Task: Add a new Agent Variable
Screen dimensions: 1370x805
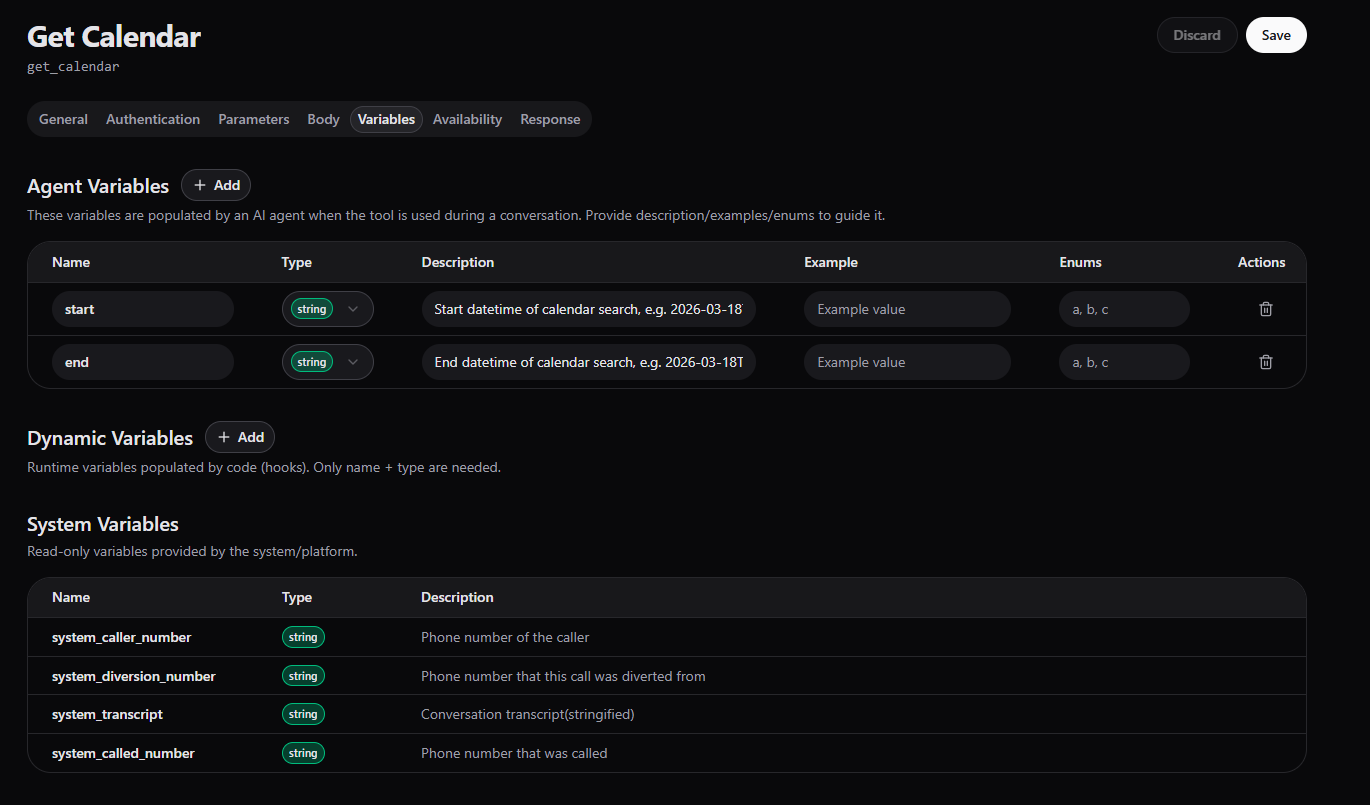Action: (x=216, y=185)
